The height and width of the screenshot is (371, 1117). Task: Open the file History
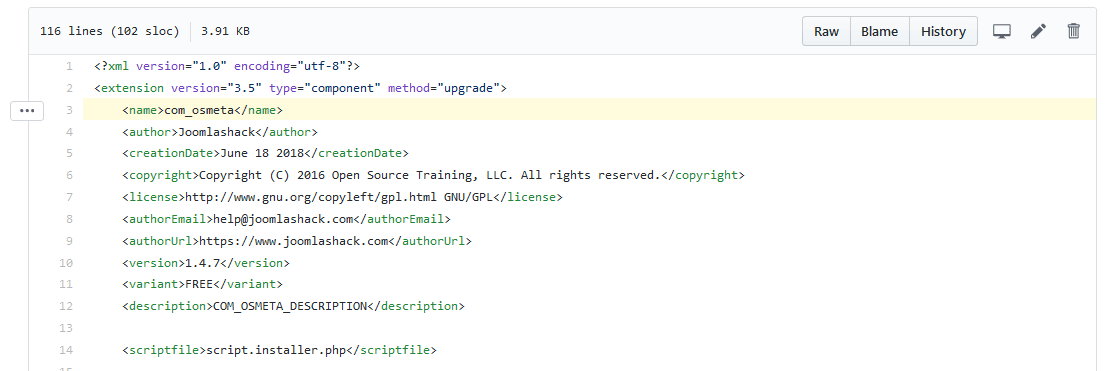coord(943,31)
